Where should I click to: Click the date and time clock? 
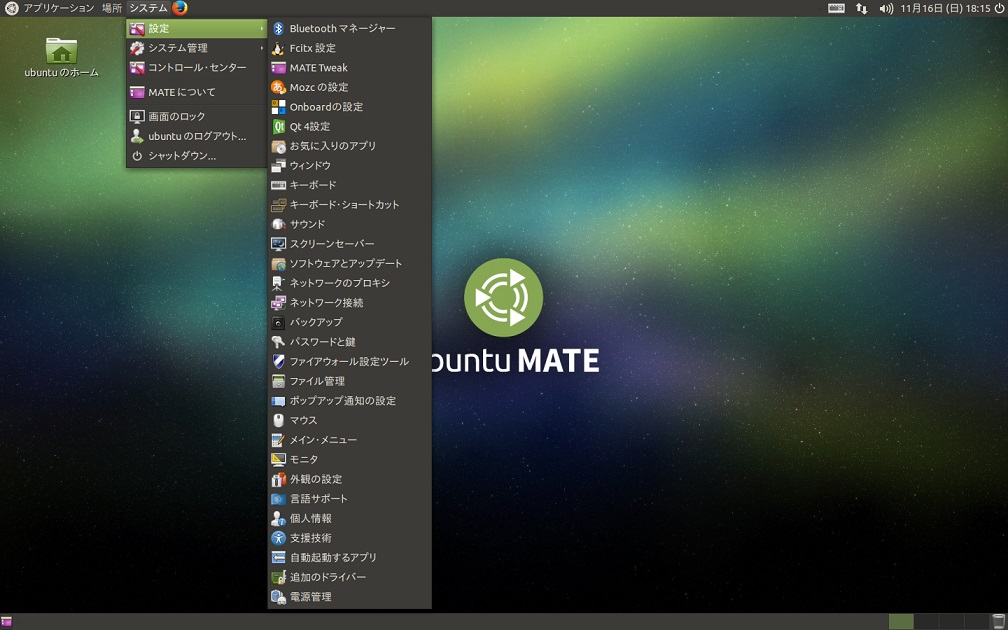click(x=944, y=8)
